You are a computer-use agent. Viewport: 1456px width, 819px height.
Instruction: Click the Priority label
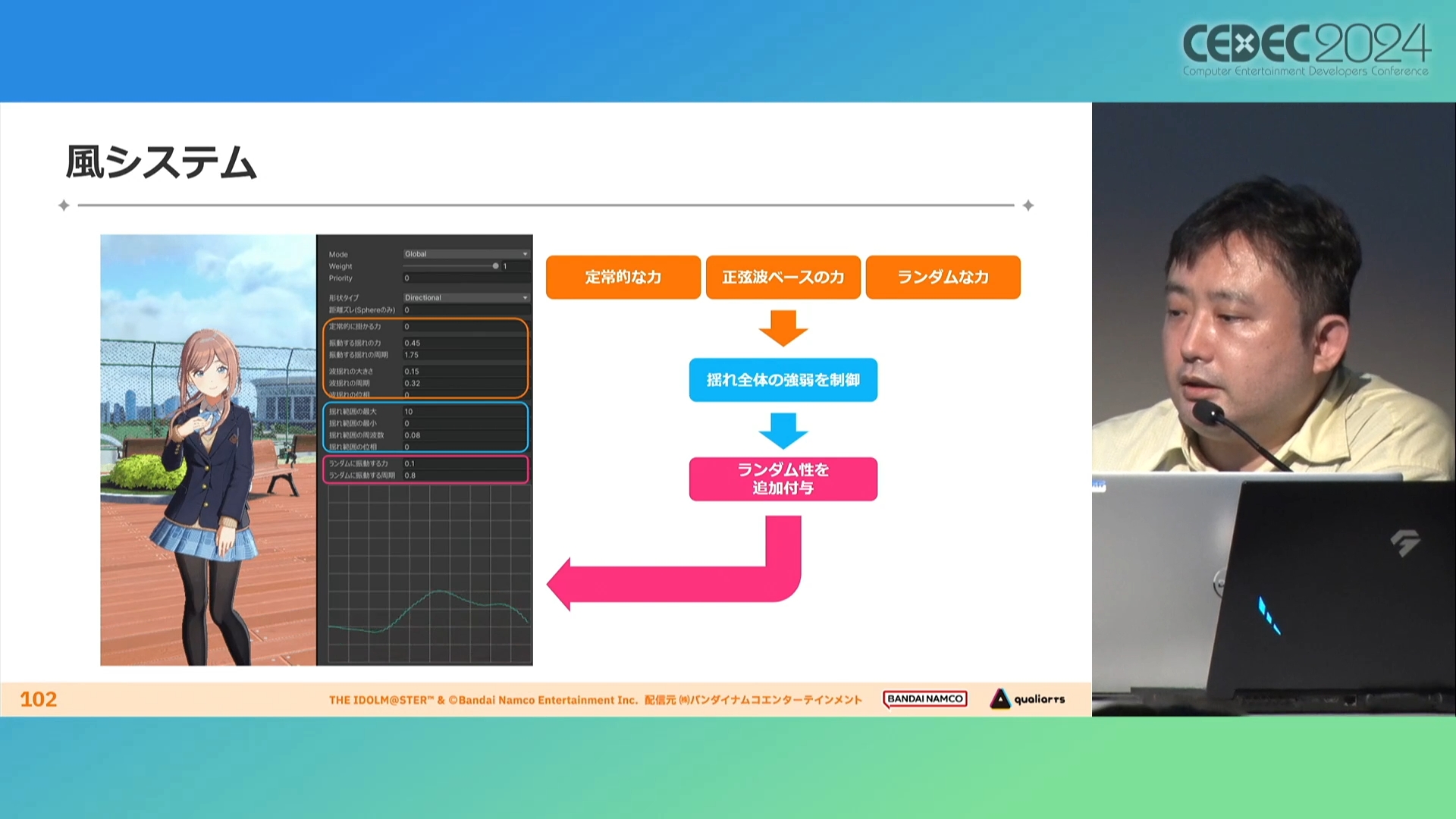340,278
